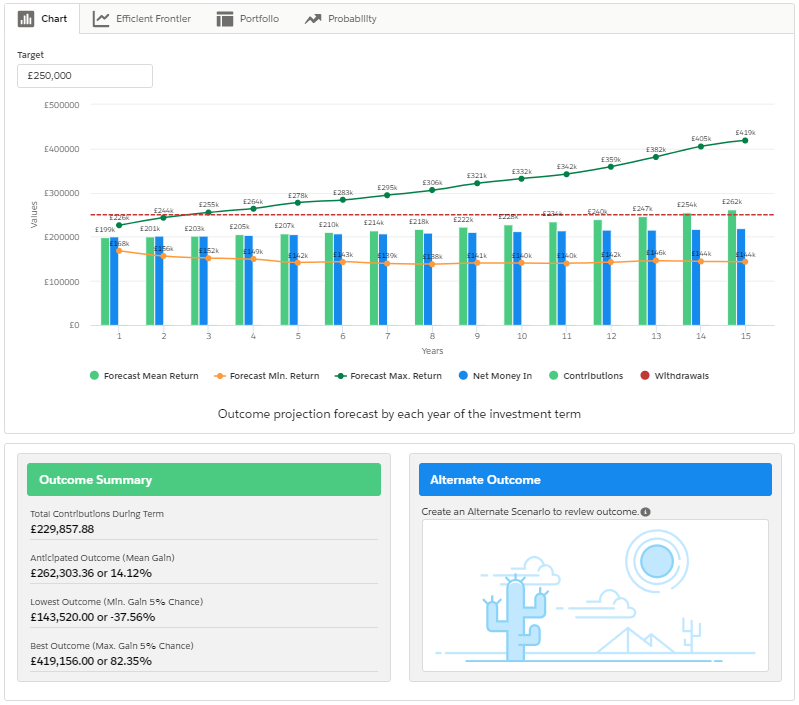The height and width of the screenshot is (705, 799).
Task: Click the desert cactus illustration placeholder
Action: click(595, 596)
